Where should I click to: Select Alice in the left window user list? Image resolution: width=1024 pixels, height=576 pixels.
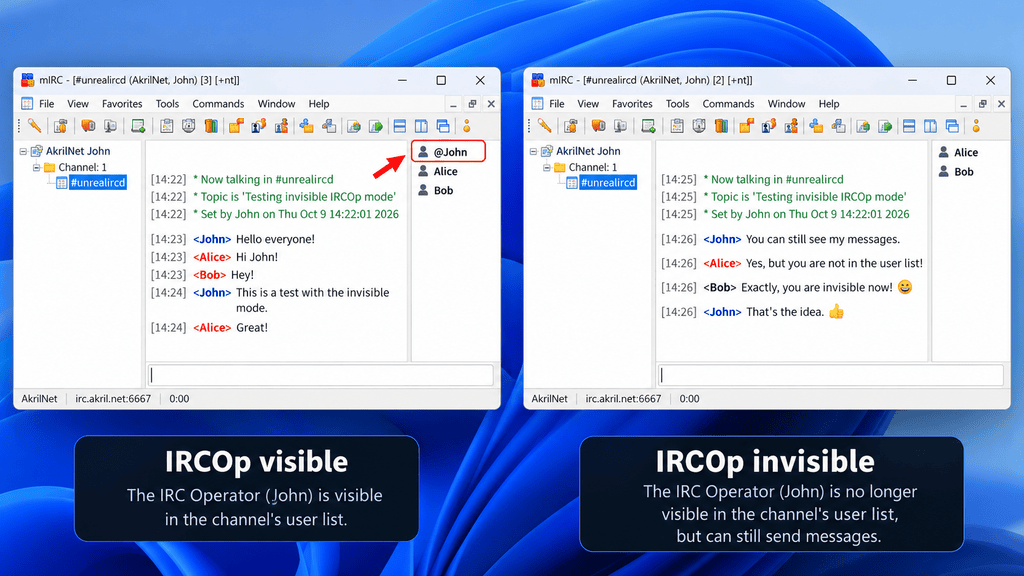[x=445, y=171]
